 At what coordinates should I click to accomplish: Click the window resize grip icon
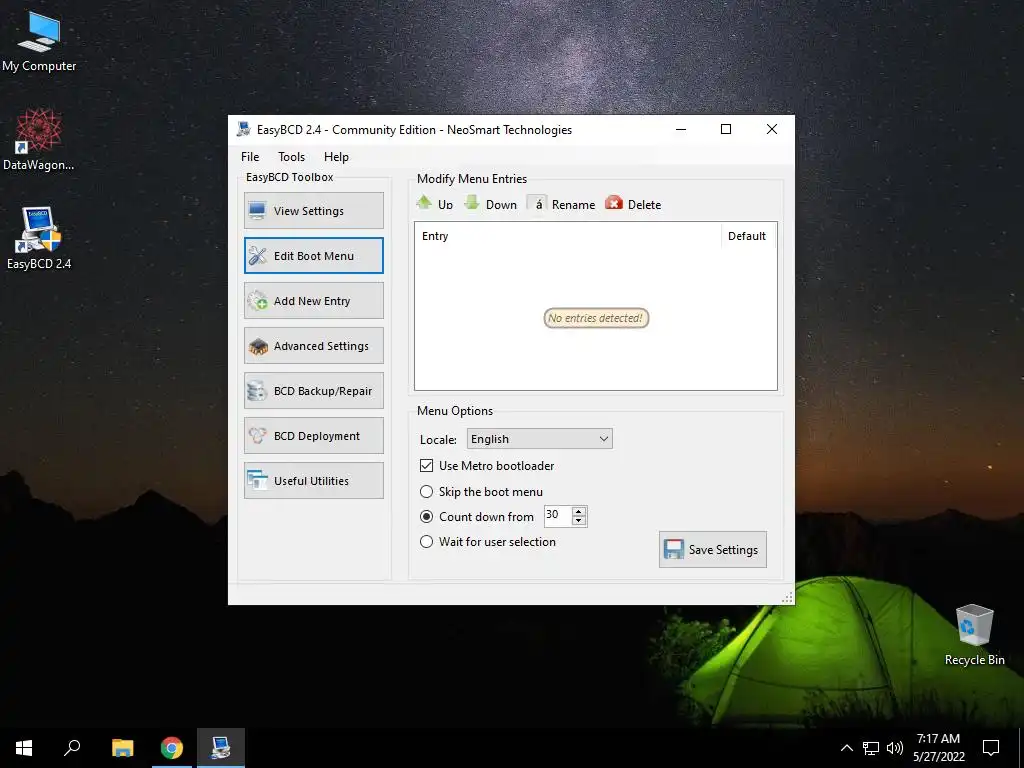(x=787, y=597)
